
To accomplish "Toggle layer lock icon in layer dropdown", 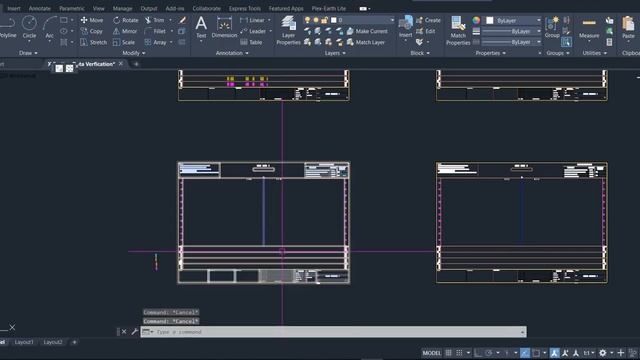I will tap(324, 20).
